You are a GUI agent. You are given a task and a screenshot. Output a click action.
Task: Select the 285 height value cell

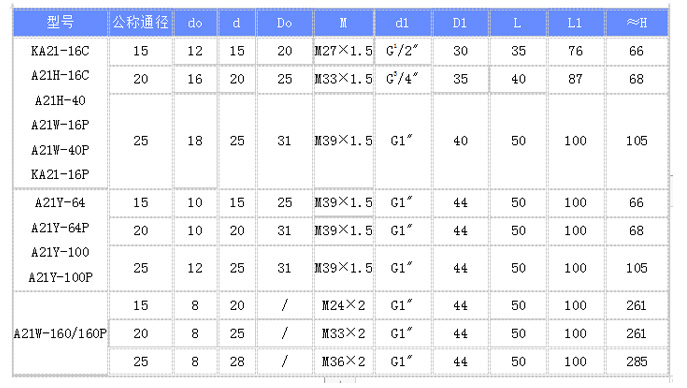[637, 361]
